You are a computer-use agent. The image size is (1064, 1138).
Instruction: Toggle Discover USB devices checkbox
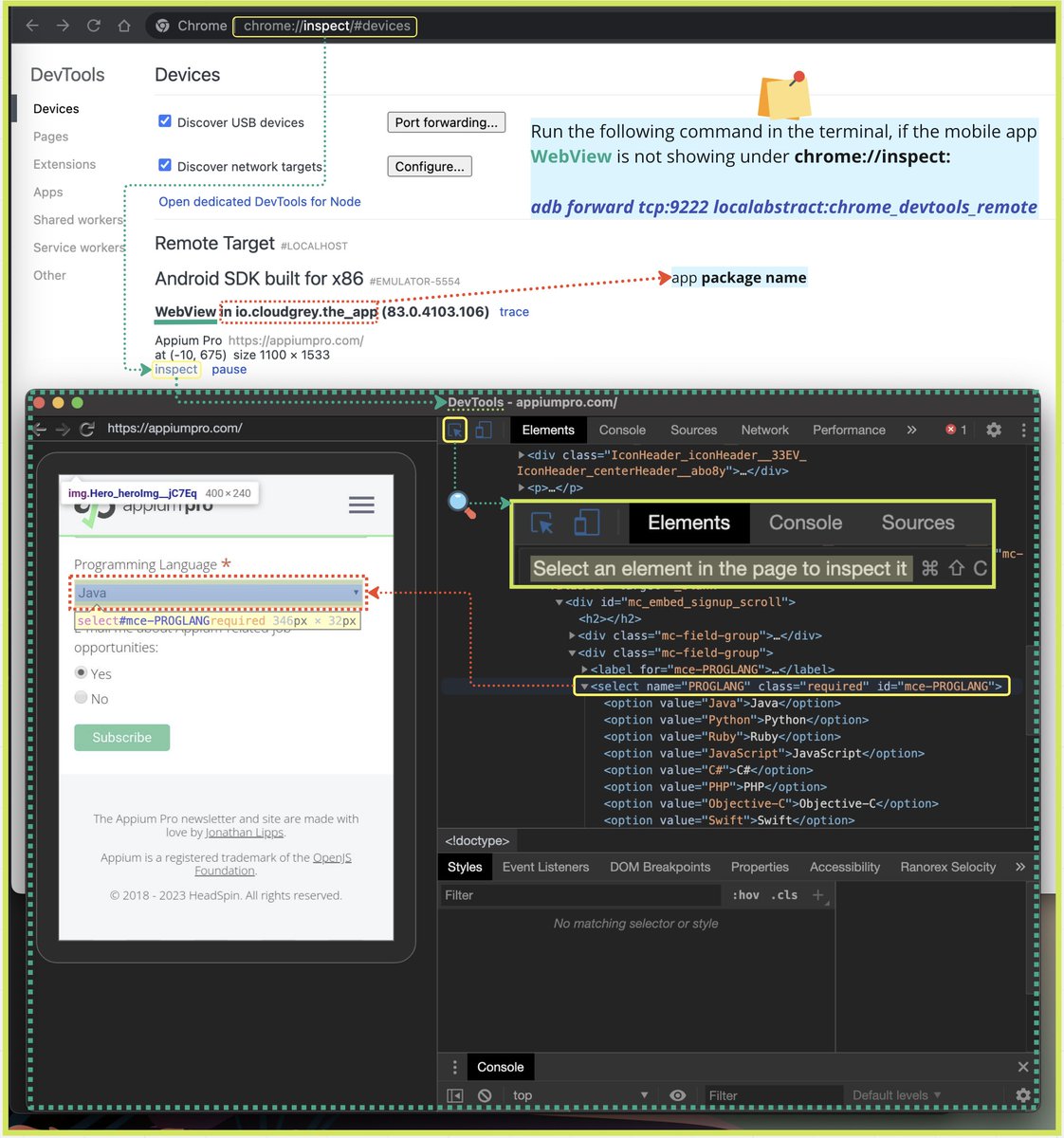click(165, 121)
